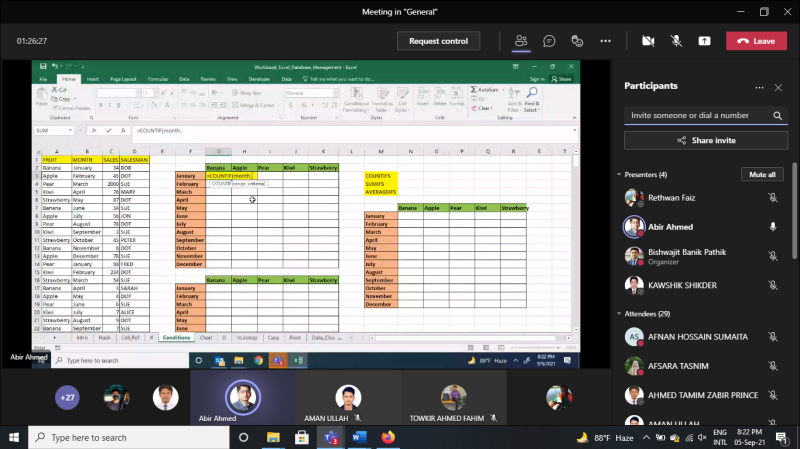Click the Show participants icon
The height and width of the screenshot is (449, 800).
521,41
